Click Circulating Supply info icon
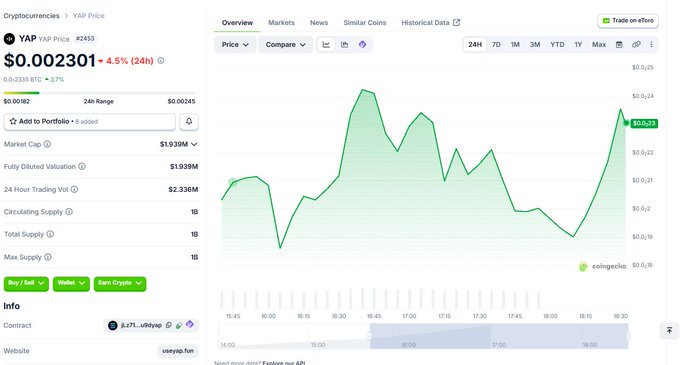The image size is (680, 365). click(x=69, y=212)
